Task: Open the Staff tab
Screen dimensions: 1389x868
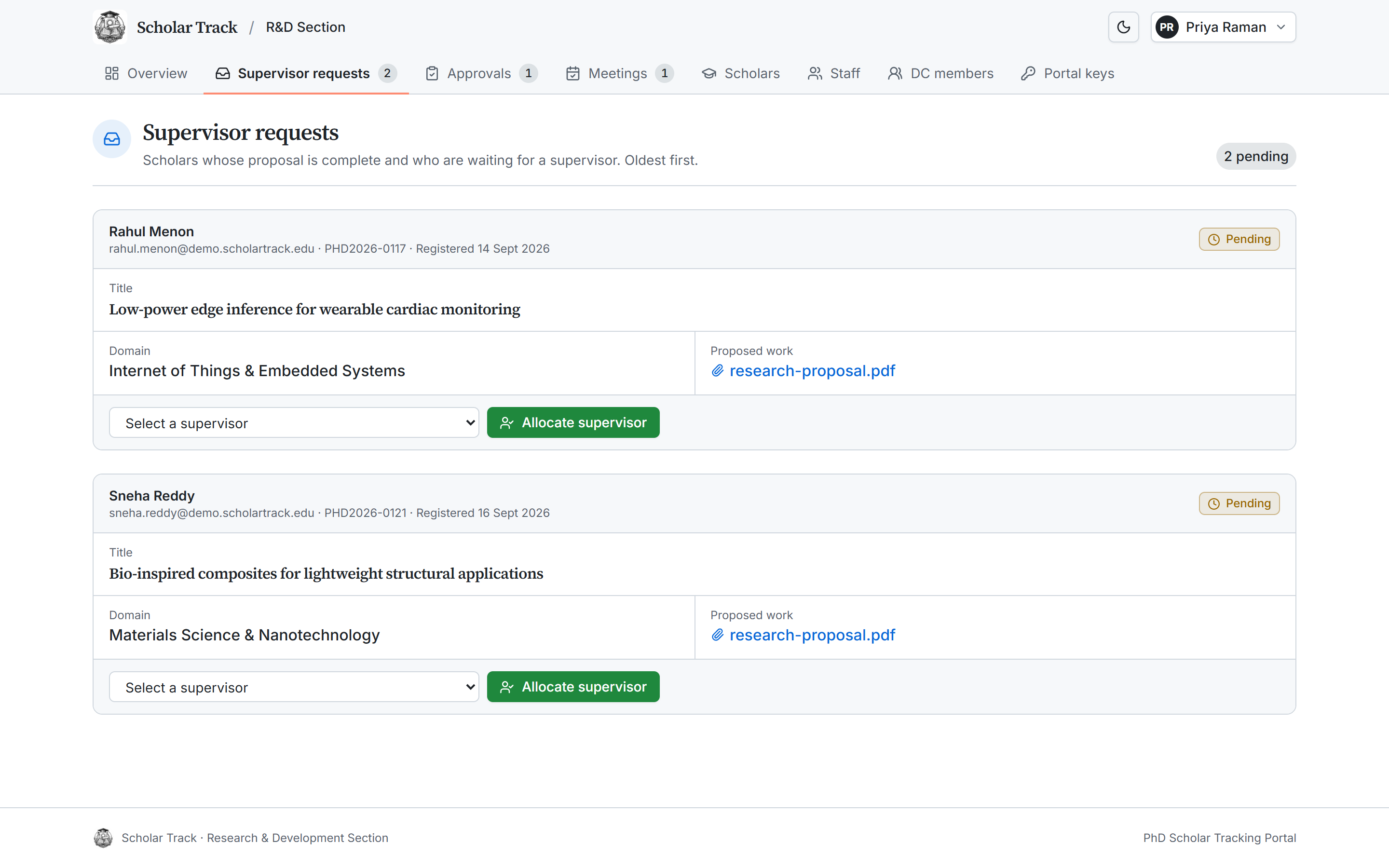Action: (x=833, y=73)
